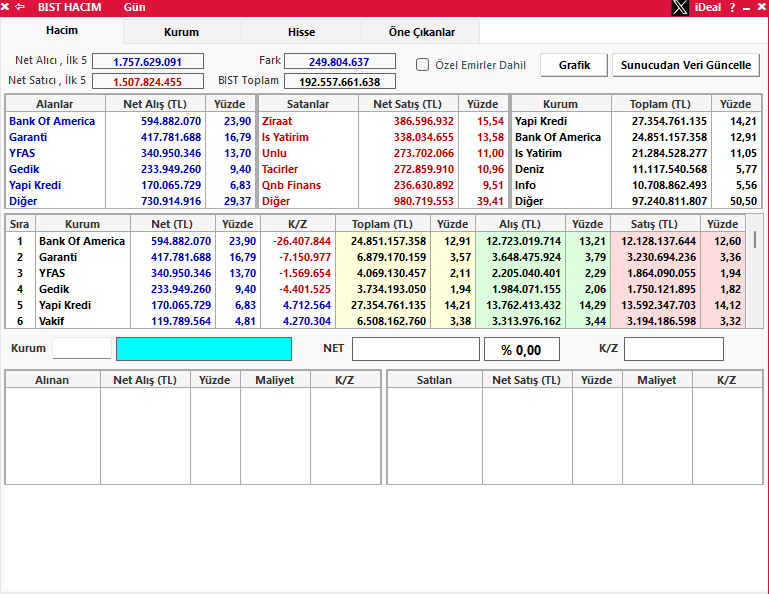Open the X (Twitter) icon in title bar
Viewport: 769px width, 594px height.
(x=680, y=7)
